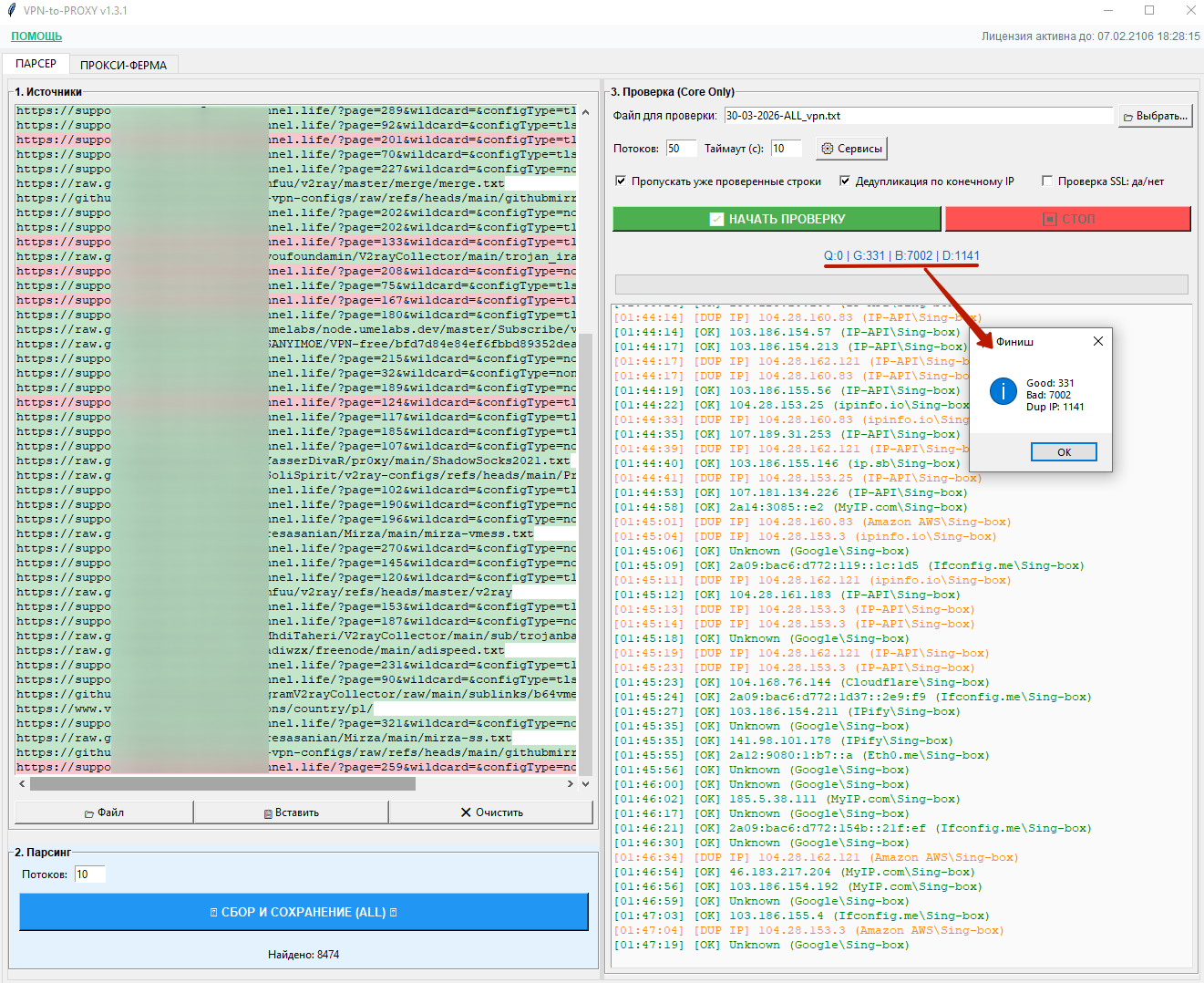Click the Таймаут (с) input field
1204x983 pixels.
[786, 149]
